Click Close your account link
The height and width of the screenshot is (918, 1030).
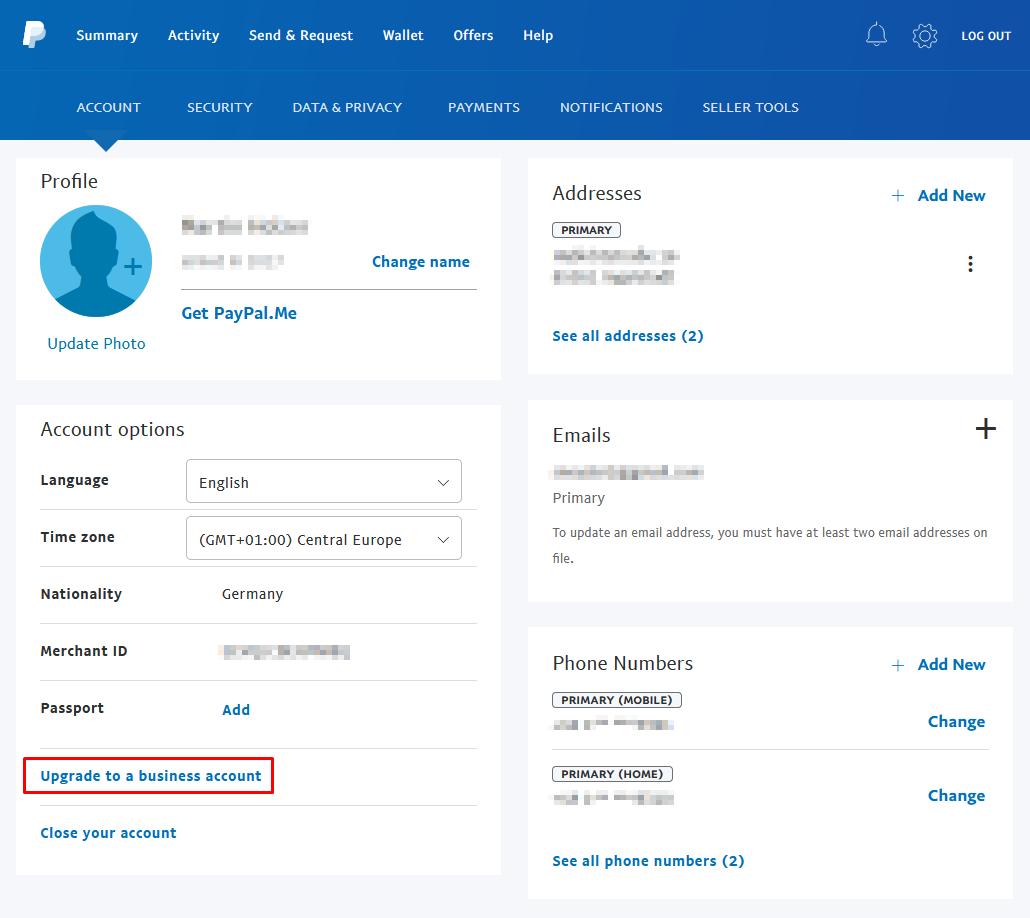click(108, 833)
